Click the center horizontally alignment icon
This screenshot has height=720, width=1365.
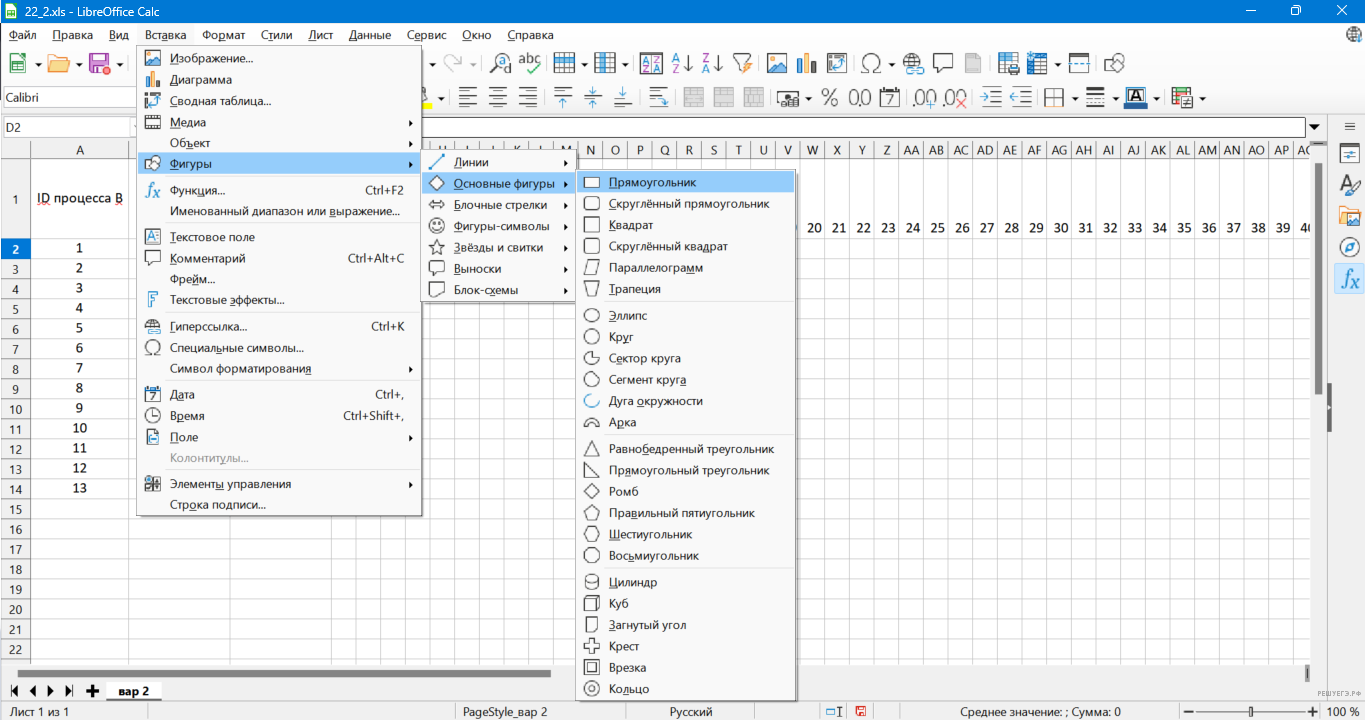pos(497,98)
